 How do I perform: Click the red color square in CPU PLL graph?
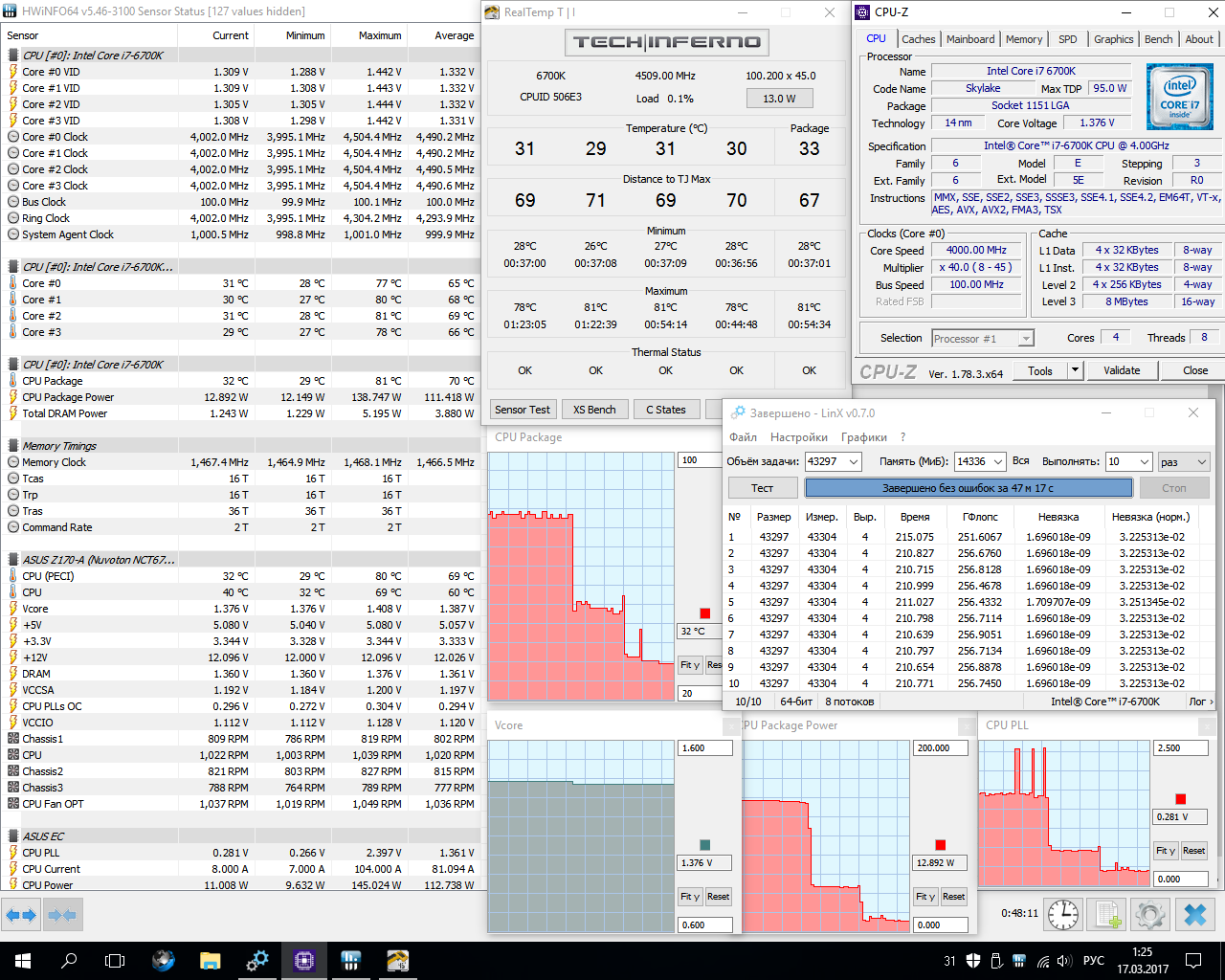[1181, 799]
